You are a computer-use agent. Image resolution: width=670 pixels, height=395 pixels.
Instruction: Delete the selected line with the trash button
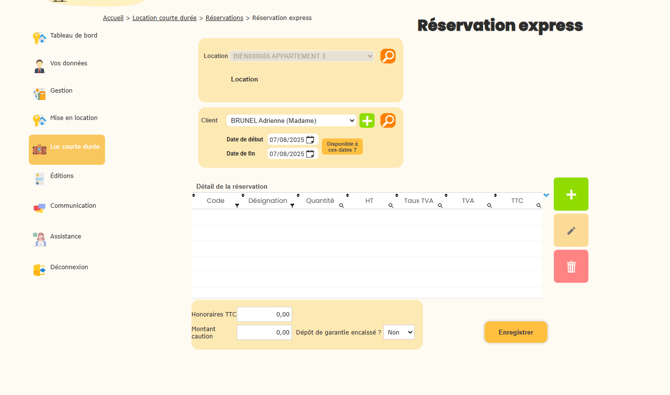pos(571,267)
